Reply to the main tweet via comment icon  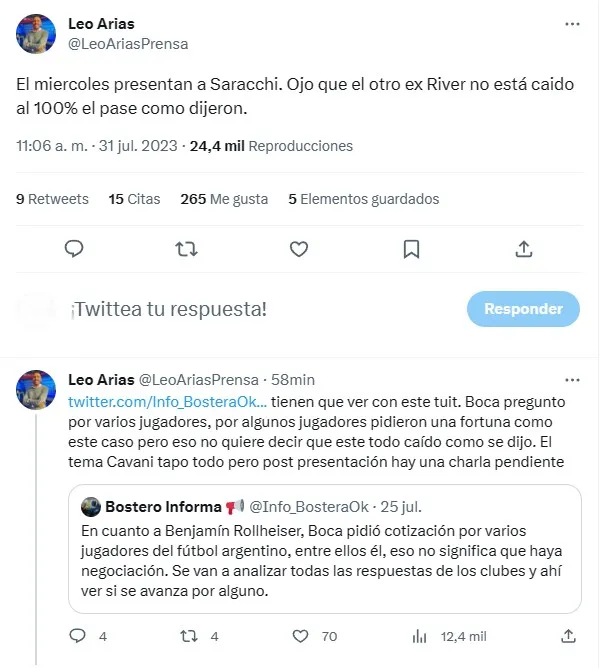pyautogui.click(x=74, y=249)
